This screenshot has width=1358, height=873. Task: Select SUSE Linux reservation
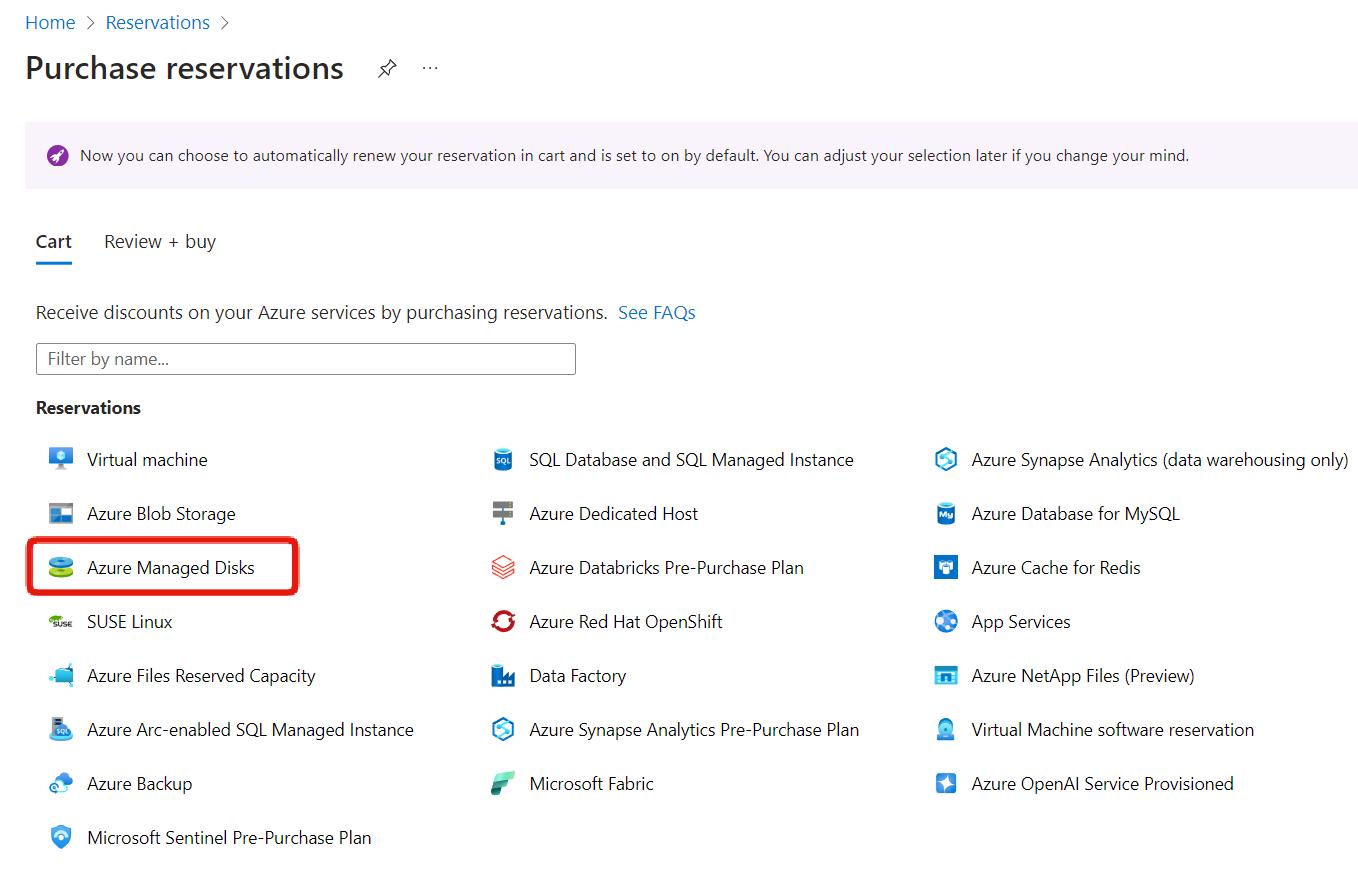130,622
